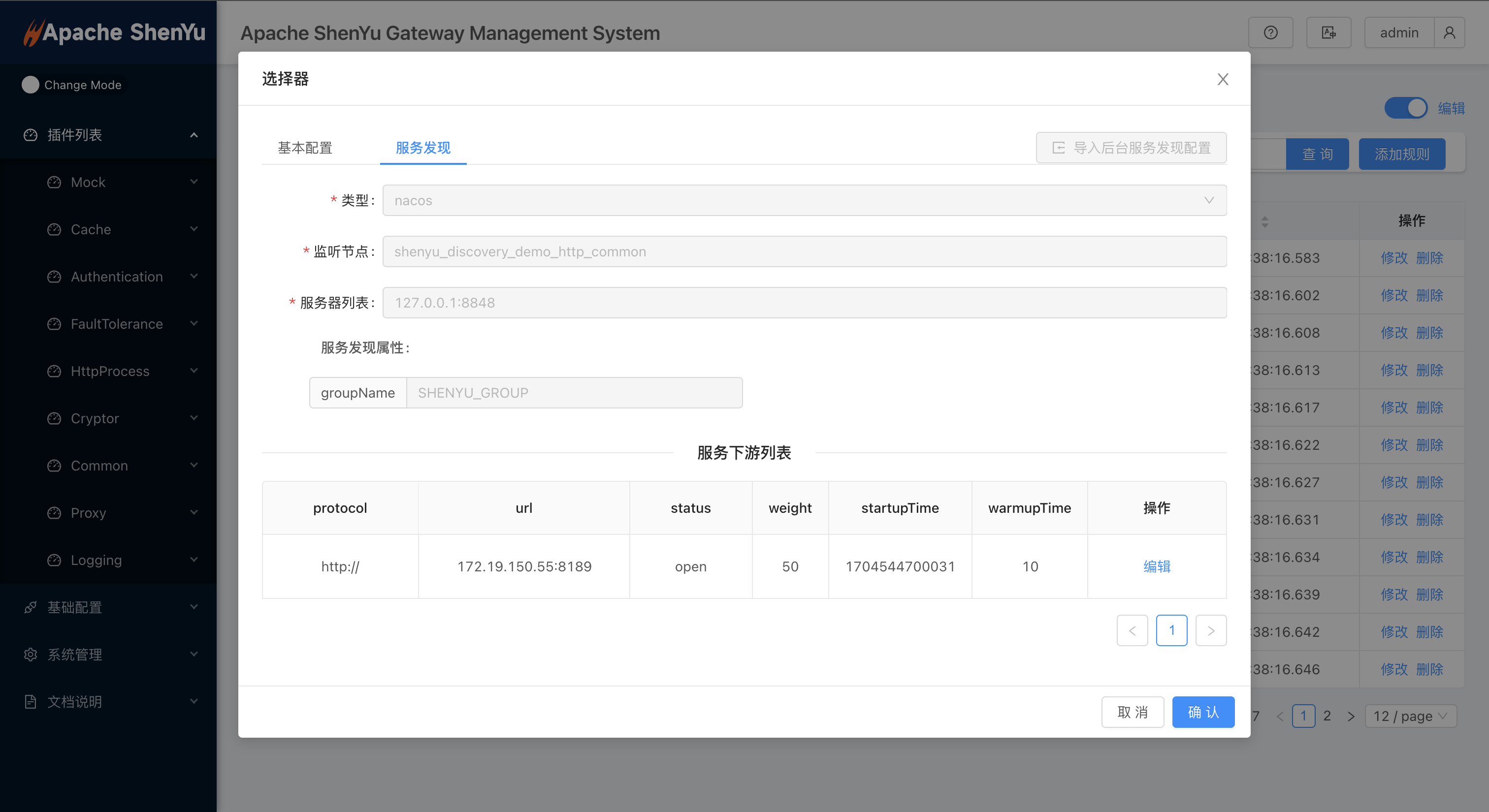The height and width of the screenshot is (812, 1489).
Task: Click the 文档说明 document icon
Action: pos(31,702)
